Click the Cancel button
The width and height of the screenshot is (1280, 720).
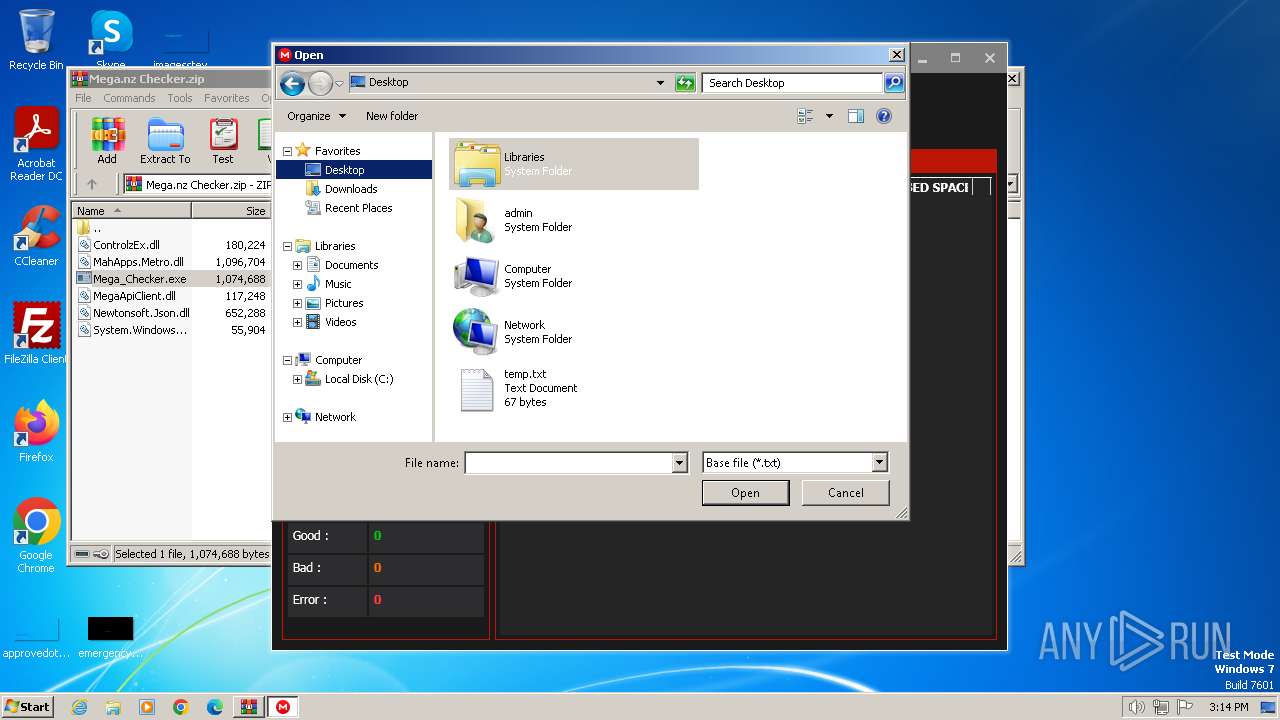[x=846, y=493]
